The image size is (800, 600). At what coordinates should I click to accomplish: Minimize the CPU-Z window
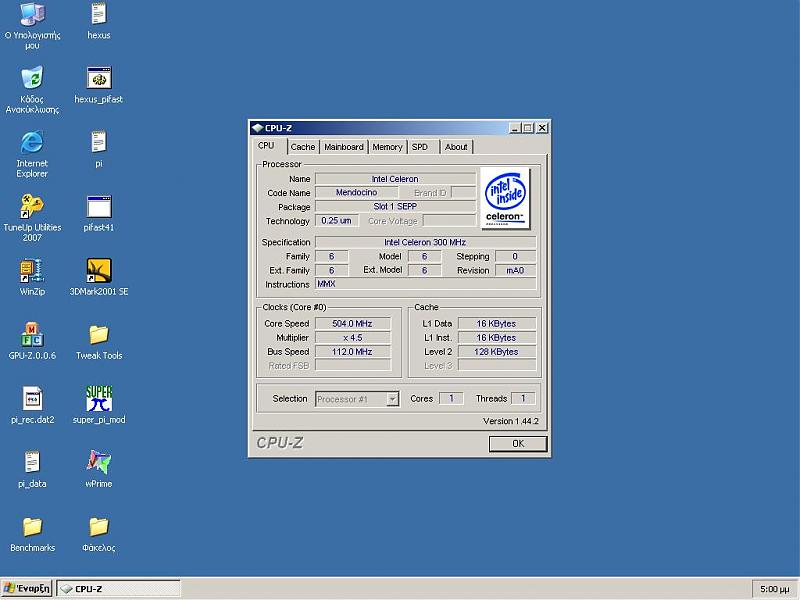[514, 128]
